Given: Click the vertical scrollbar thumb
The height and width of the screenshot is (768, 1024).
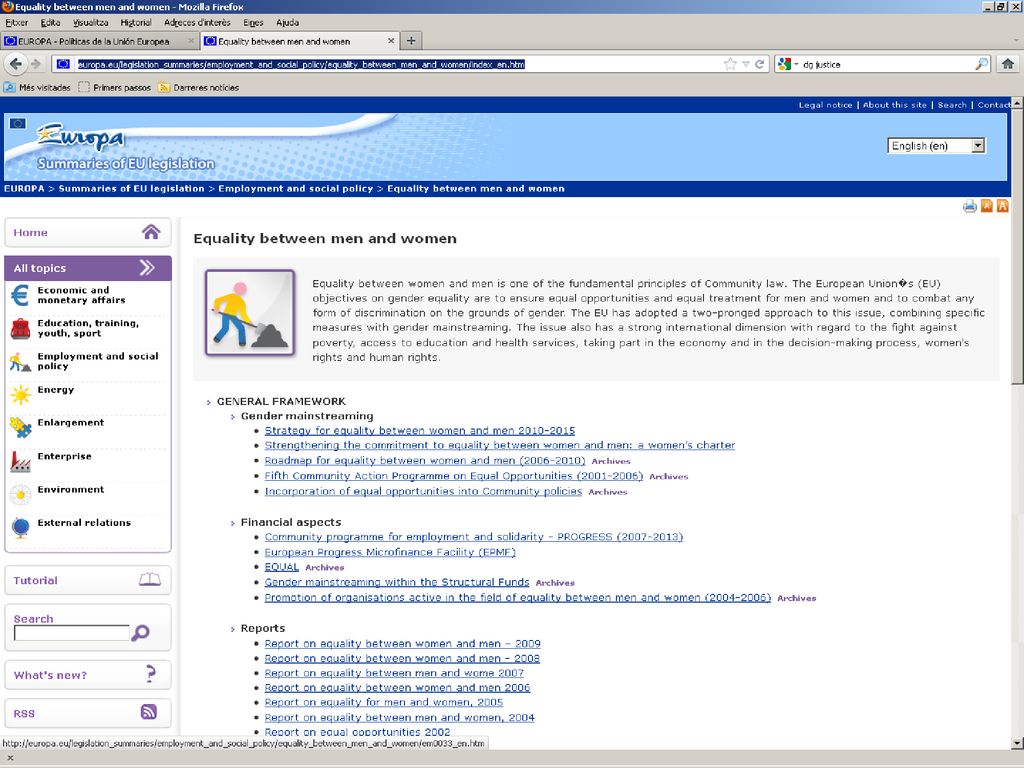Looking at the screenshot, I should coord(1017,247).
